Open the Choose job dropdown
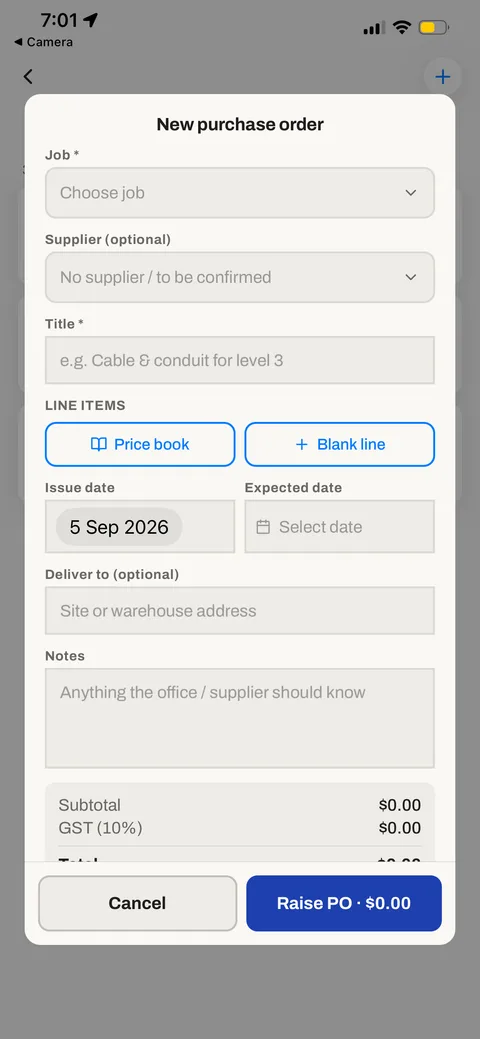 tap(240, 193)
